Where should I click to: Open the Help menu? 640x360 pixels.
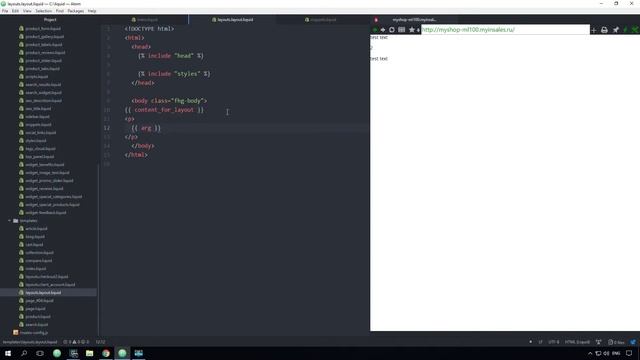click(92, 11)
